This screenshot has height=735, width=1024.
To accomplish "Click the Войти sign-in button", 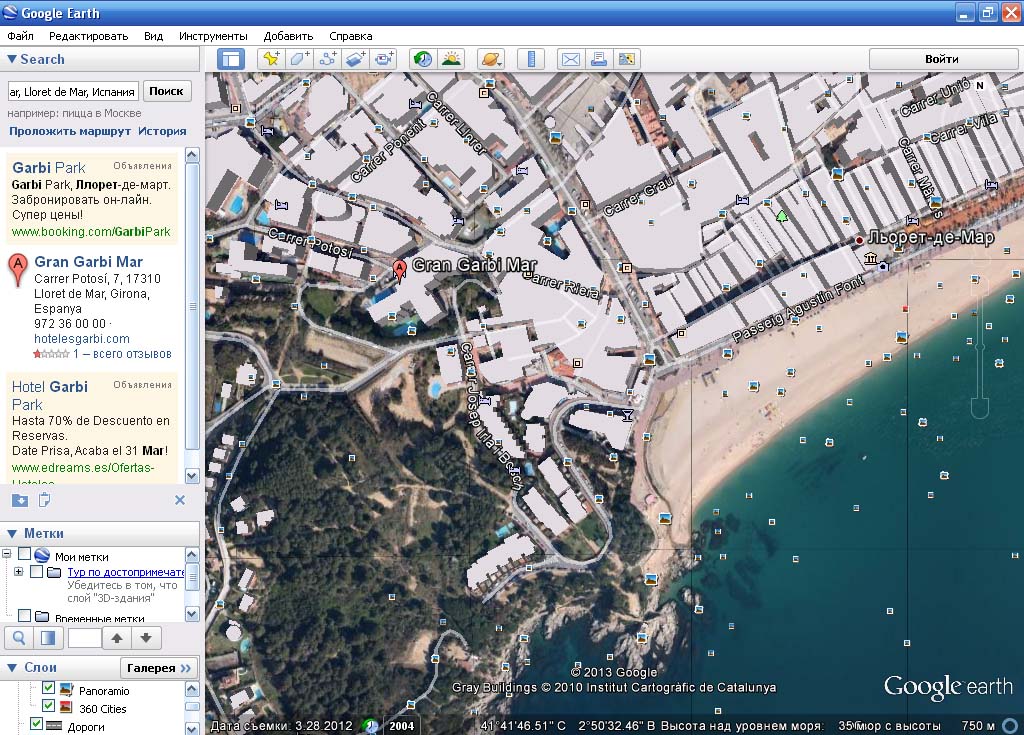I will click(x=942, y=59).
